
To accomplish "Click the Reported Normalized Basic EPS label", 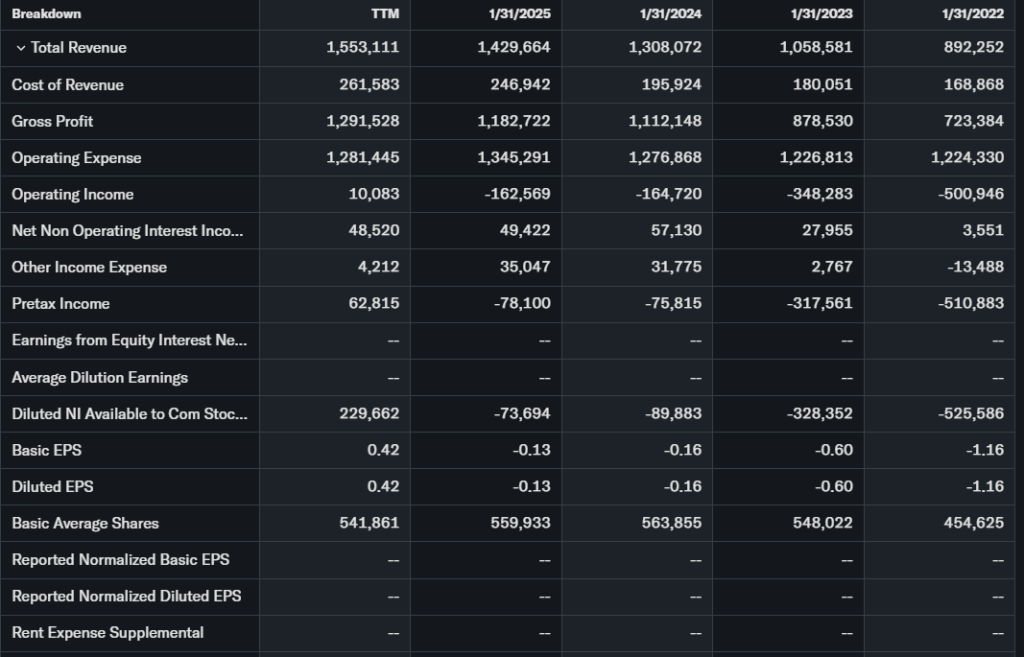I will pyautogui.click(x=121, y=559).
